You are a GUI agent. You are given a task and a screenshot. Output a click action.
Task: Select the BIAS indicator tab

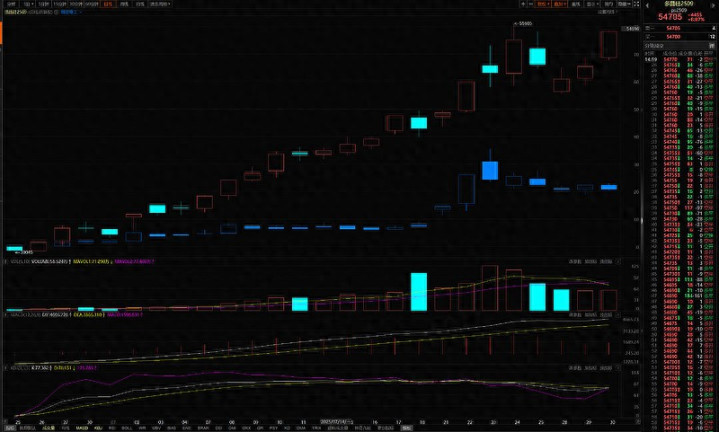[171, 428]
